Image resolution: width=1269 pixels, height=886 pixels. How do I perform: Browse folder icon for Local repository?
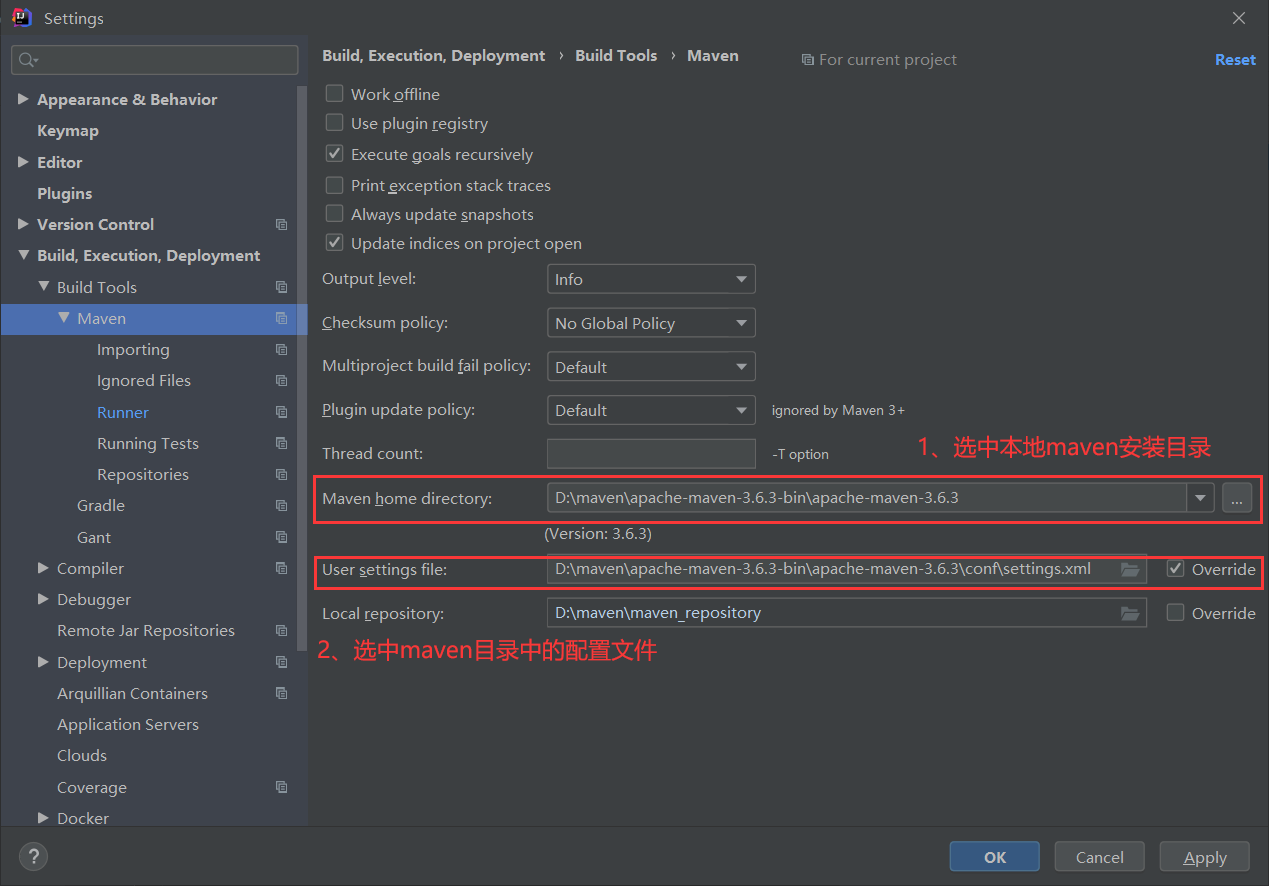pos(1130,613)
